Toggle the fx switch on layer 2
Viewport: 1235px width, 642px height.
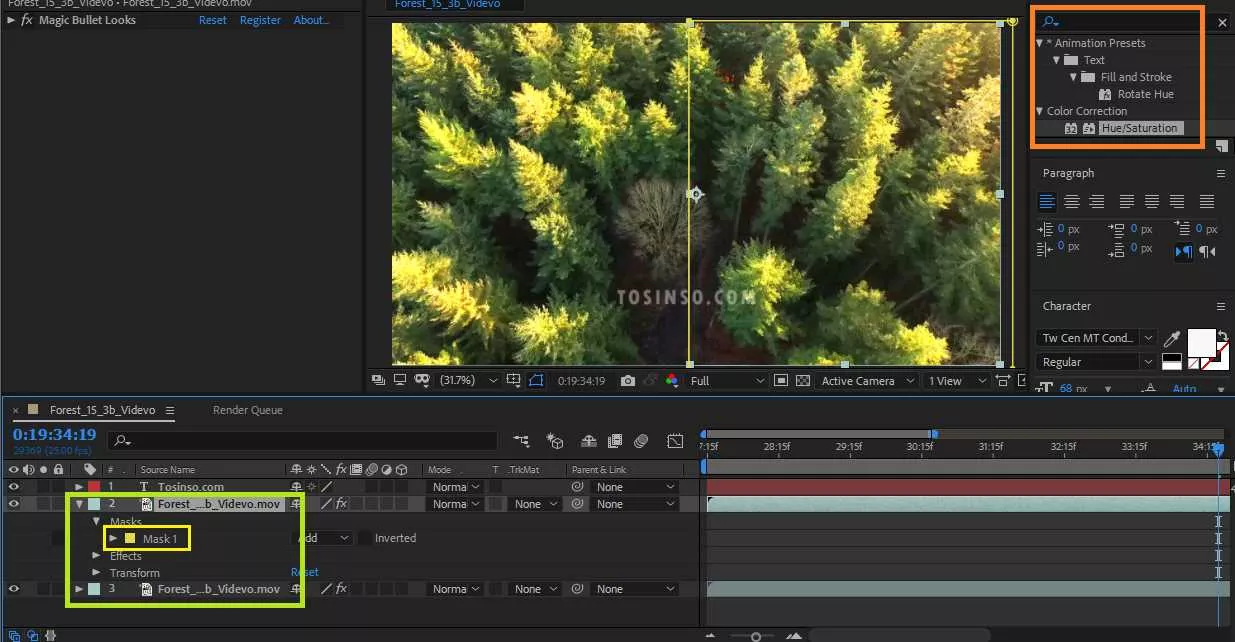pos(341,504)
